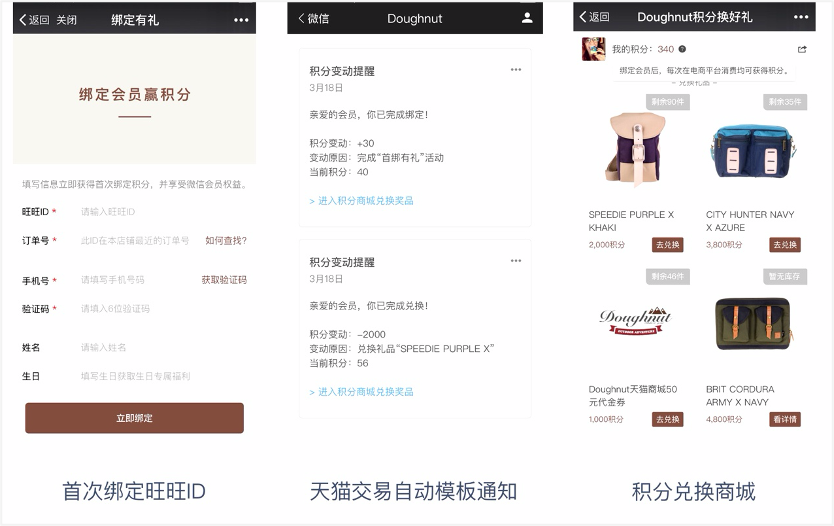Tap 去兑换 for CITY HUNTER NAVY X AZURE
The height and width of the screenshot is (526, 834).
point(785,245)
